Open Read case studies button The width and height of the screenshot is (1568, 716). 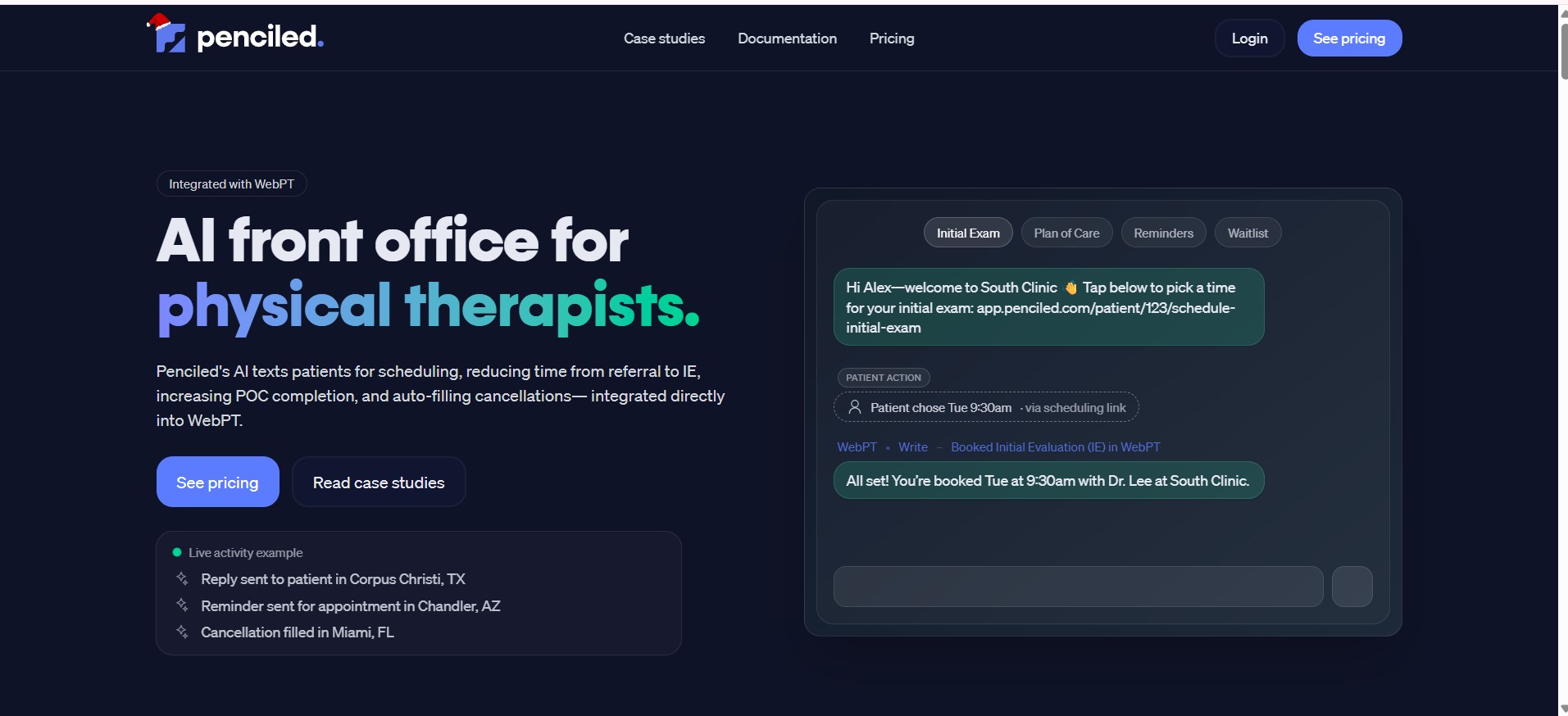pos(379,482)
